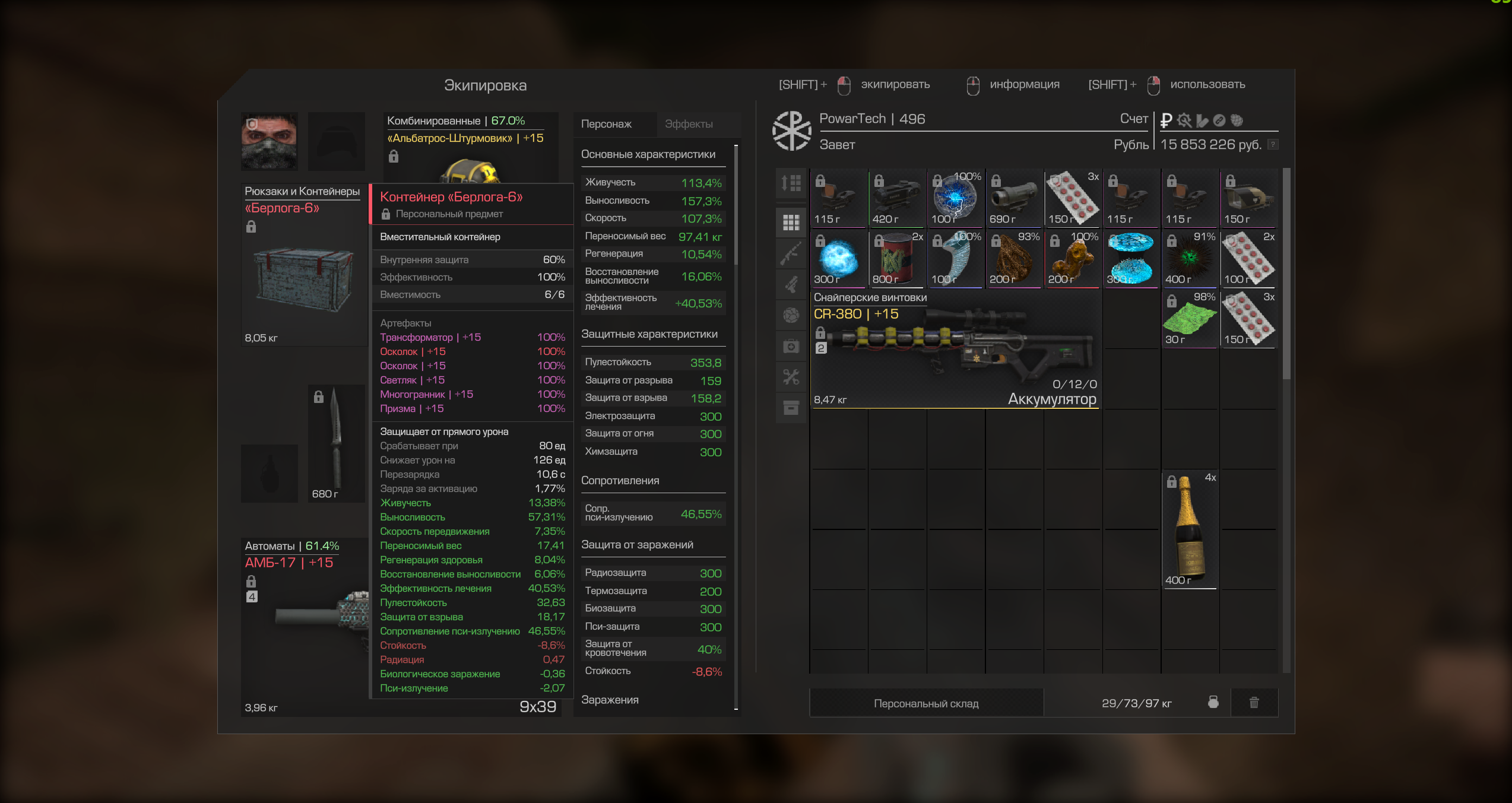Filter inventory by pistol icon
1512x803 pixels.
tap(791, 284)
